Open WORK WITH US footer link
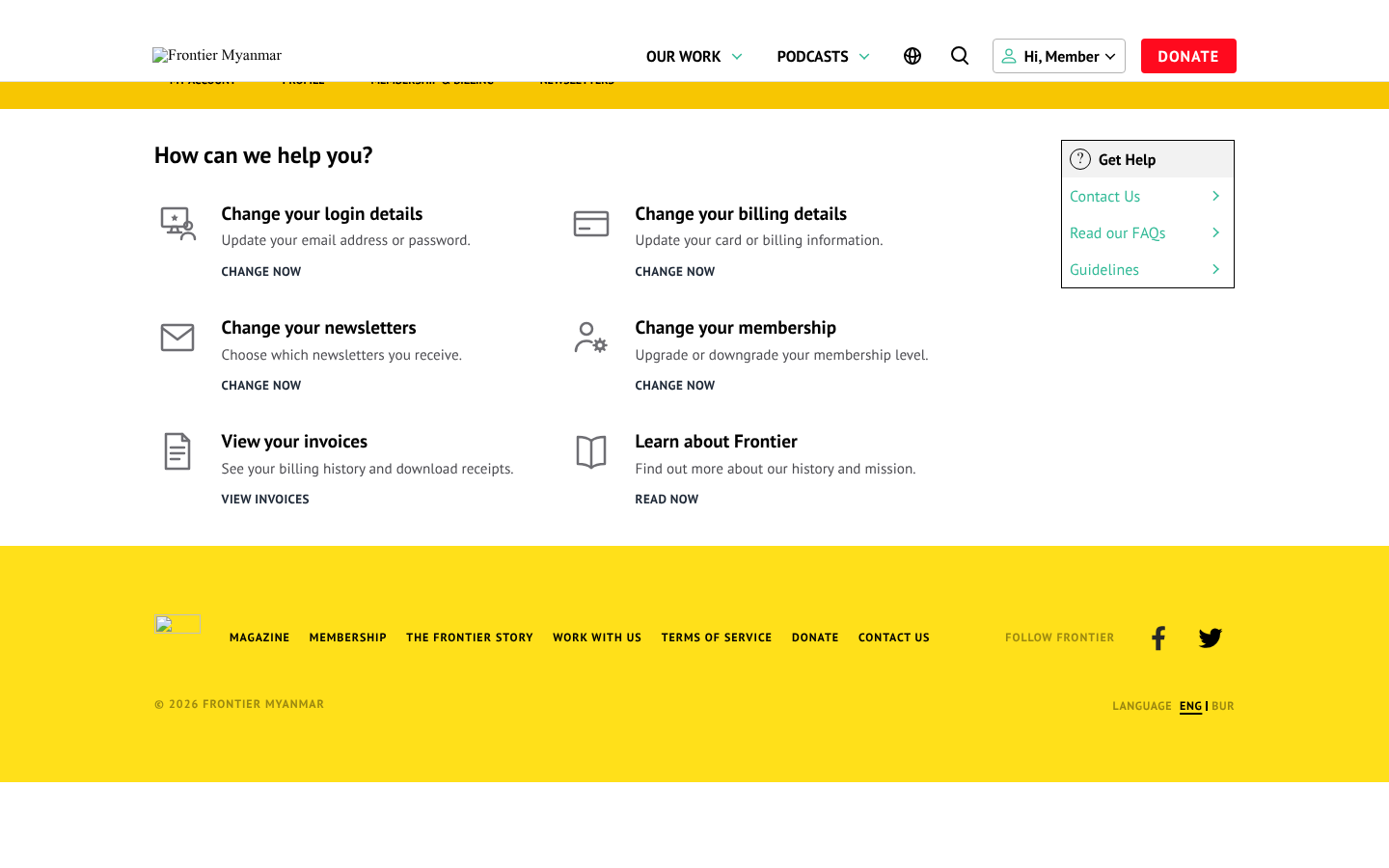This screenshot has height=868, width=1389. pos(597,637)
